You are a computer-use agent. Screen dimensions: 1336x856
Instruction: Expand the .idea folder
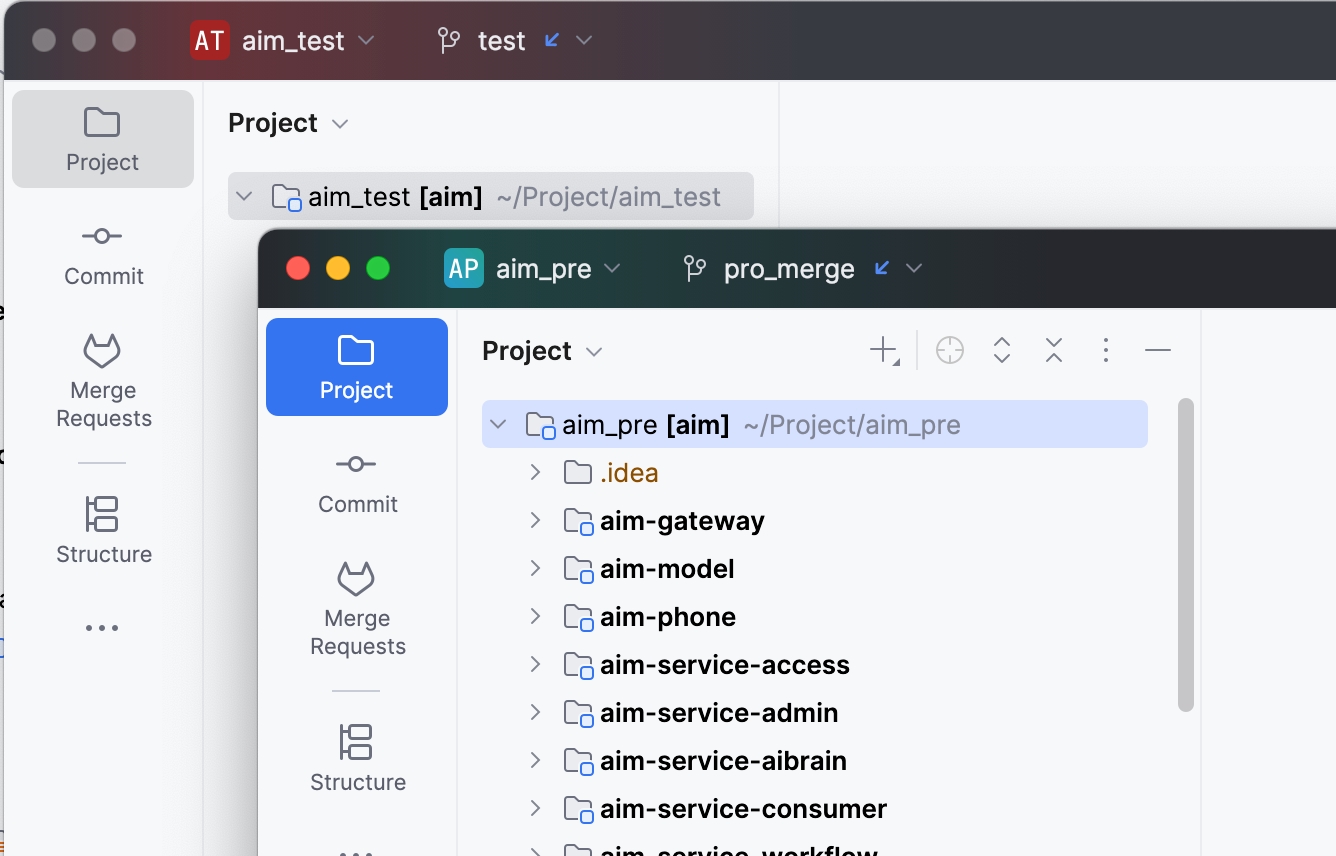coord(535,472)
